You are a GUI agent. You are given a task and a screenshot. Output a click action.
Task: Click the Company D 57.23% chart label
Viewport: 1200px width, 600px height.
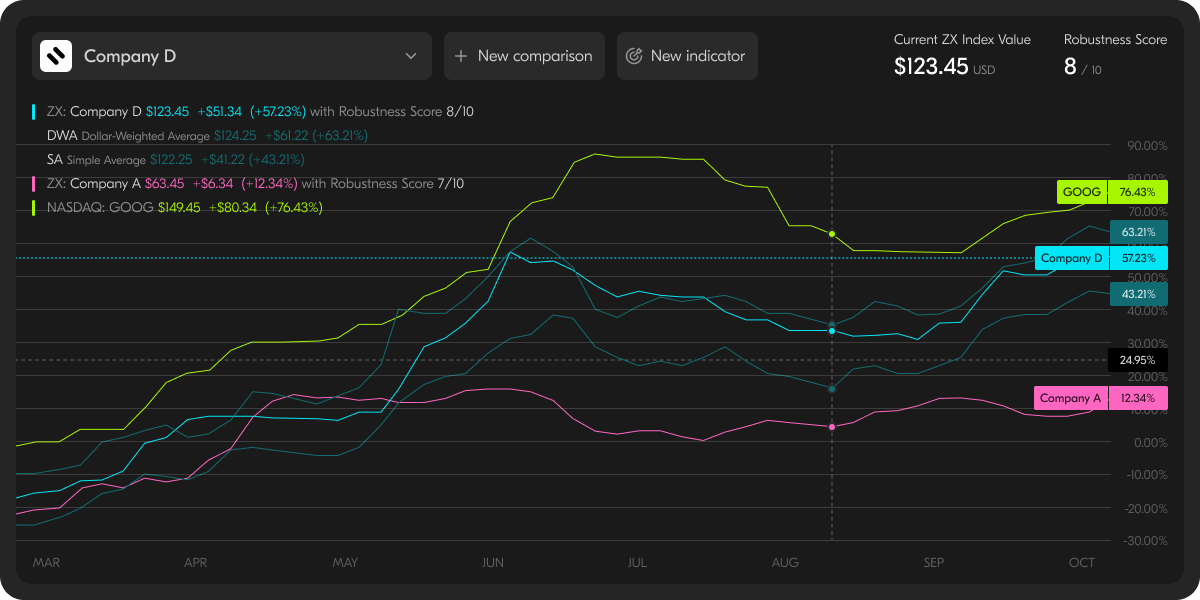point(1101,258)
